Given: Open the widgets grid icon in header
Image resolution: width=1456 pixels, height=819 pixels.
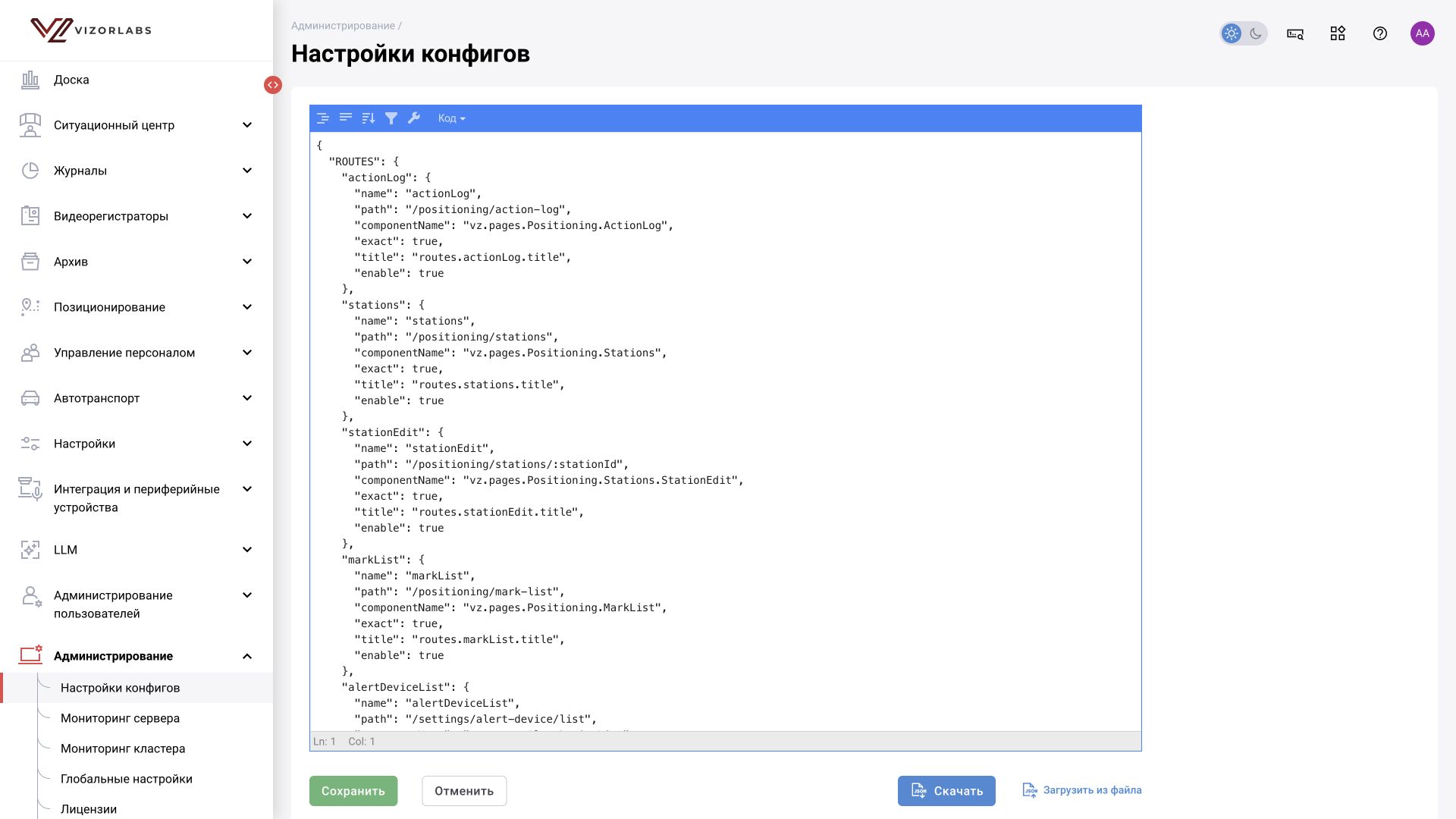Looking at the screenshot, I should coord(1338,33).
